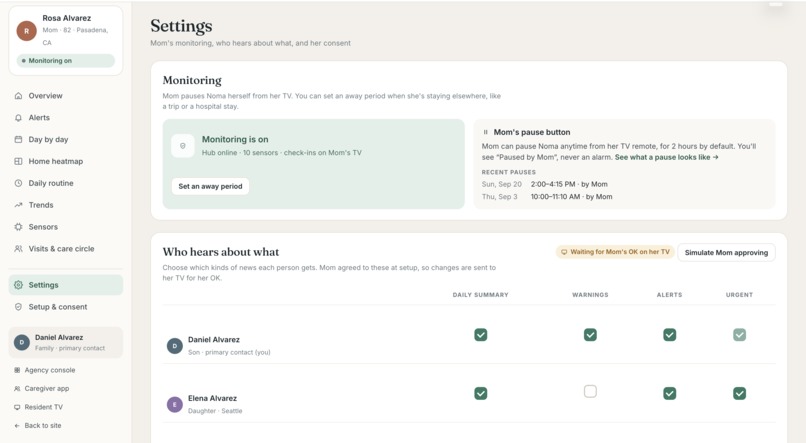Click the Agency console icon
The height and width of the screenshot is (443, 806).
tap(17, 370)
